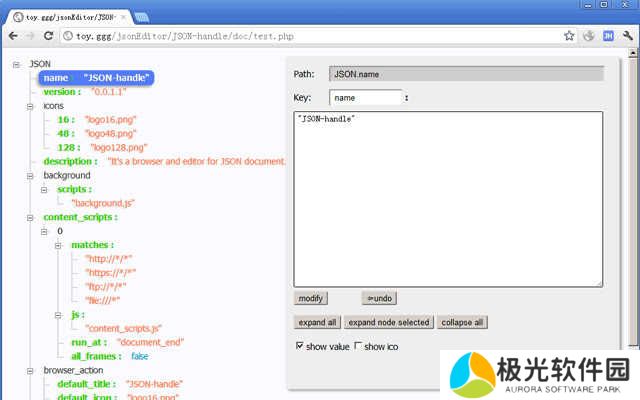This screenshot has width=640, height=400.
Task: Click the undo button
Action: (378, 298)
